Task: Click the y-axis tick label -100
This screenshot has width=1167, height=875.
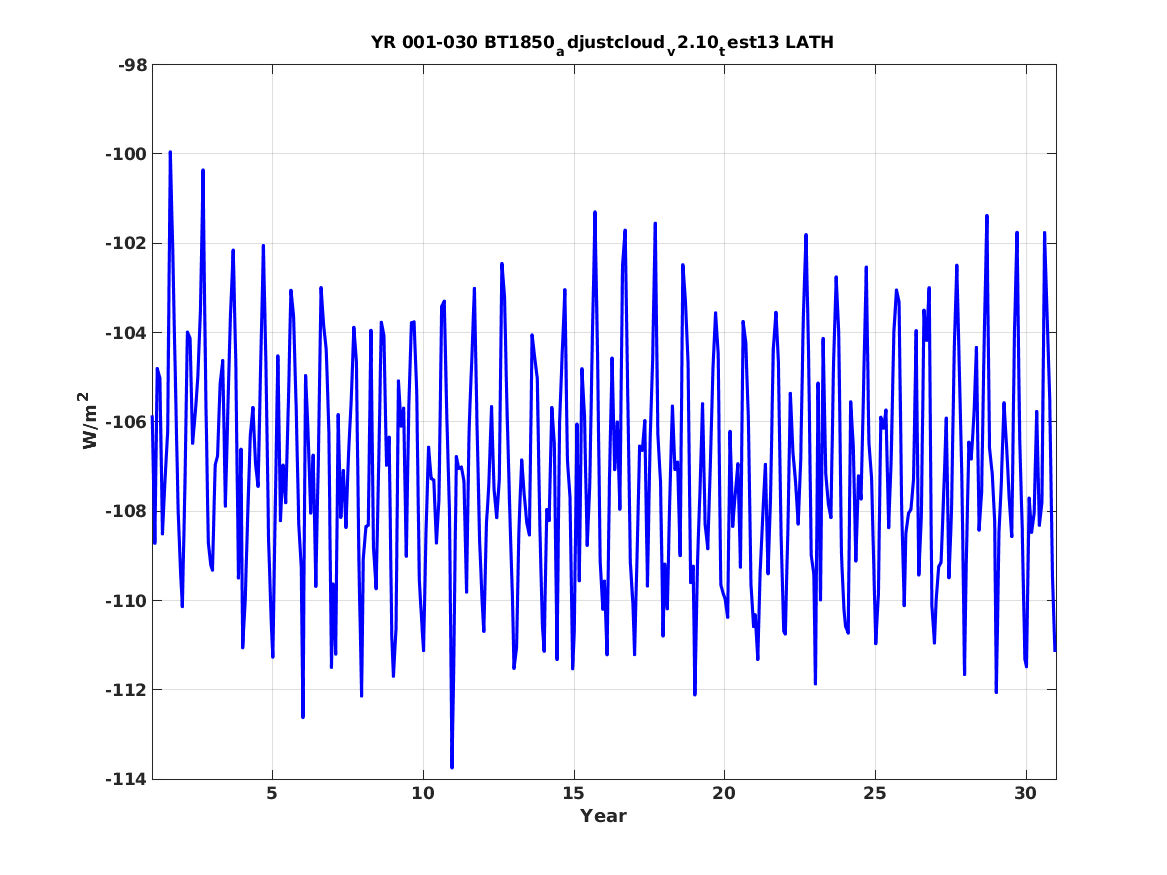Action: tap(127, 154)
